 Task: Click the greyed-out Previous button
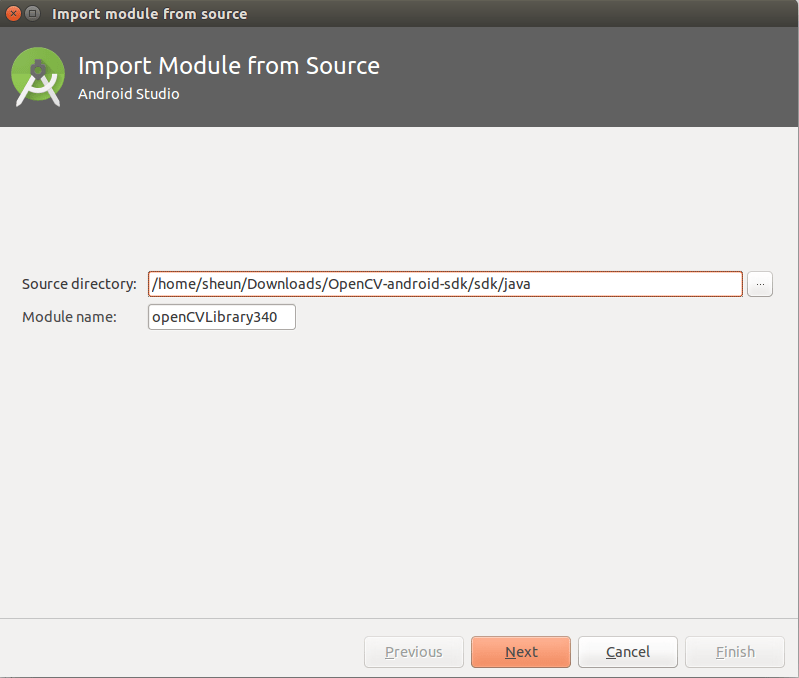(413, 652)
